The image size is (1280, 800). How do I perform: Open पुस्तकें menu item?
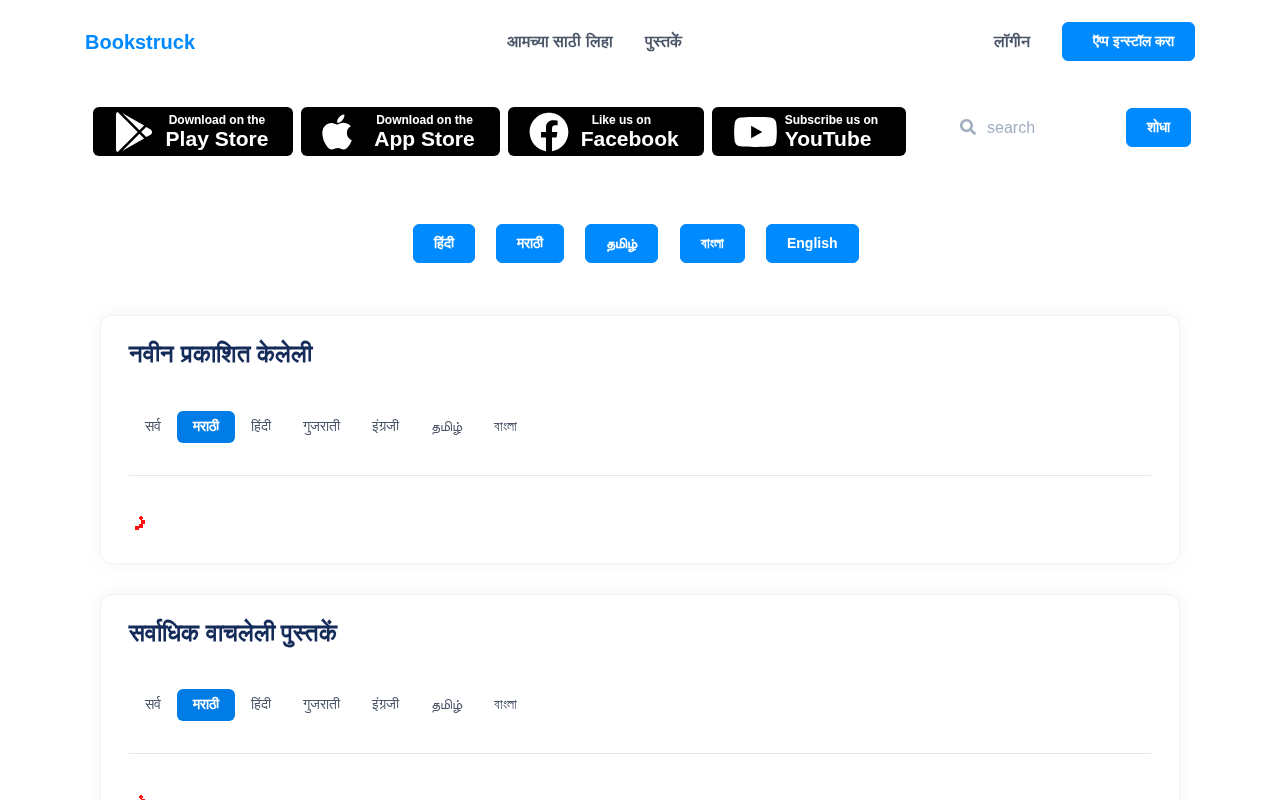663,42
